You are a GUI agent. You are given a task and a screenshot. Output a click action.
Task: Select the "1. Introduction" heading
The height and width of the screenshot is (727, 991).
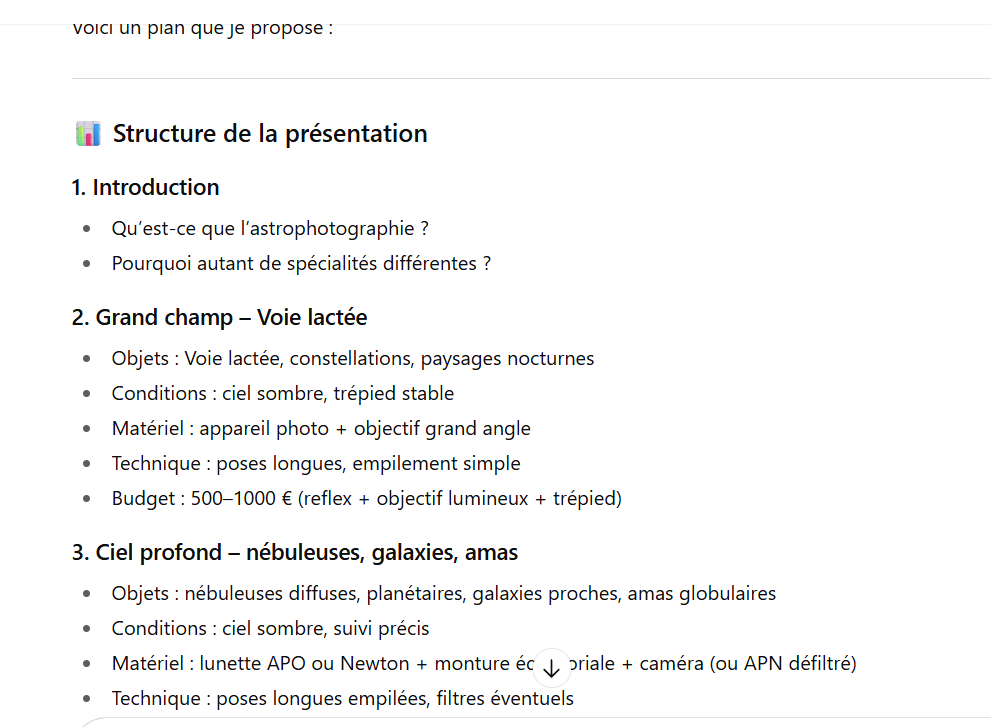[146, 187]
